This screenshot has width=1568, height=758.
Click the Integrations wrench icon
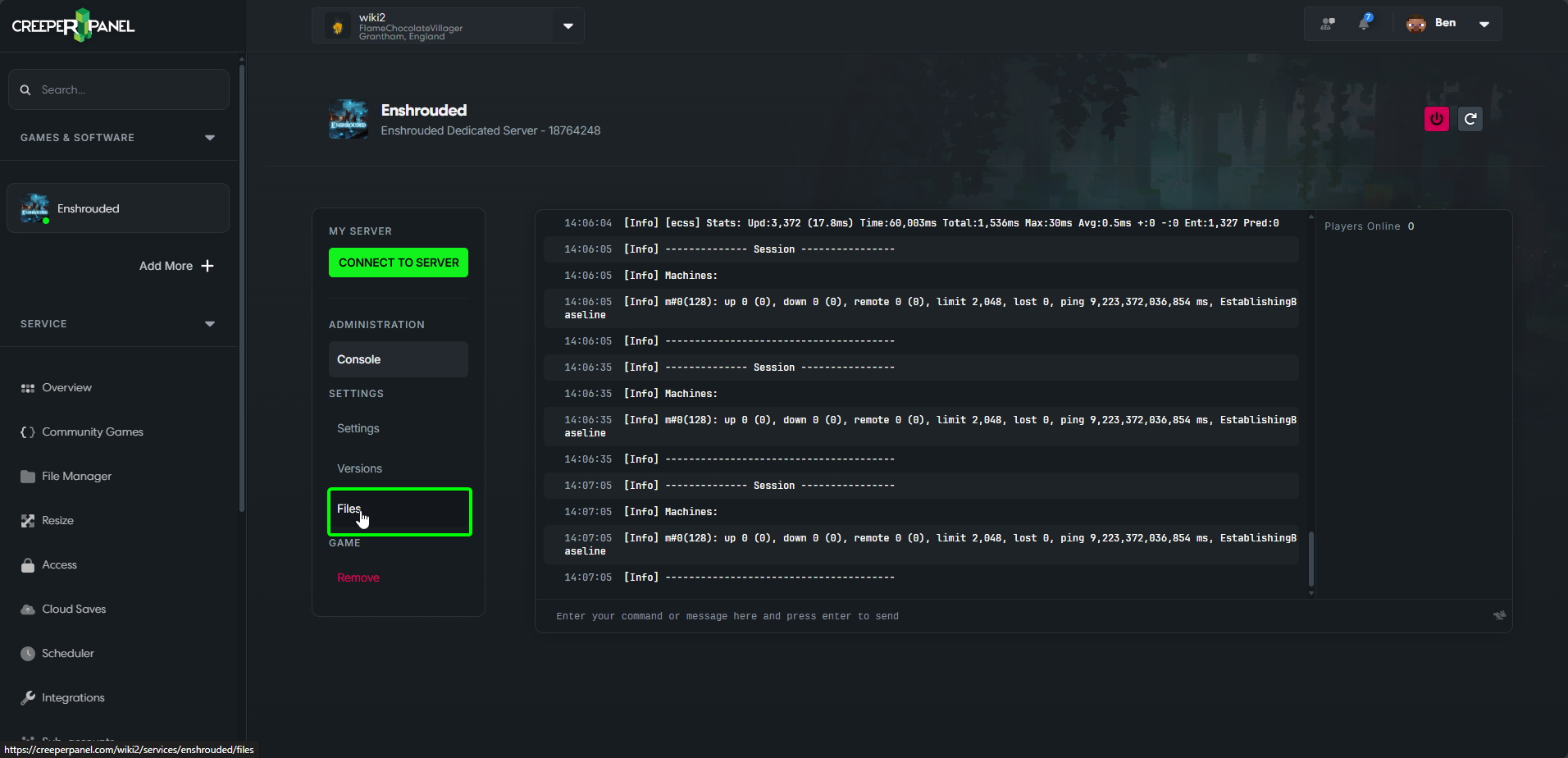[28, 698]
